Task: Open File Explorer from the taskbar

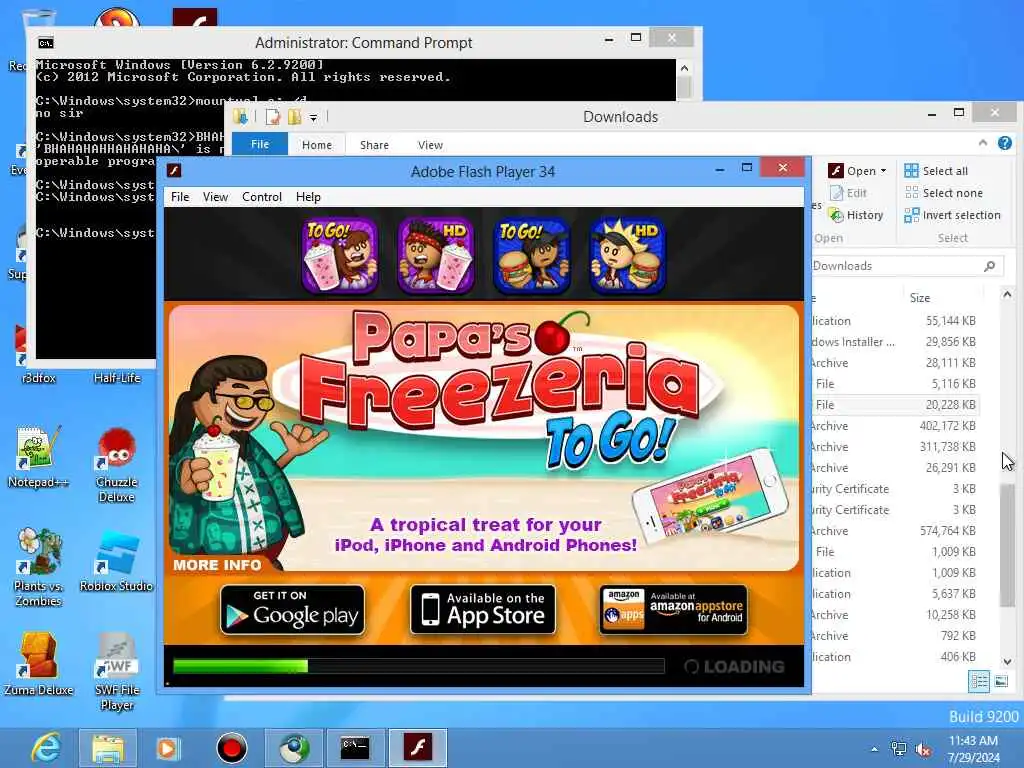Action: [x=108, y=748]
